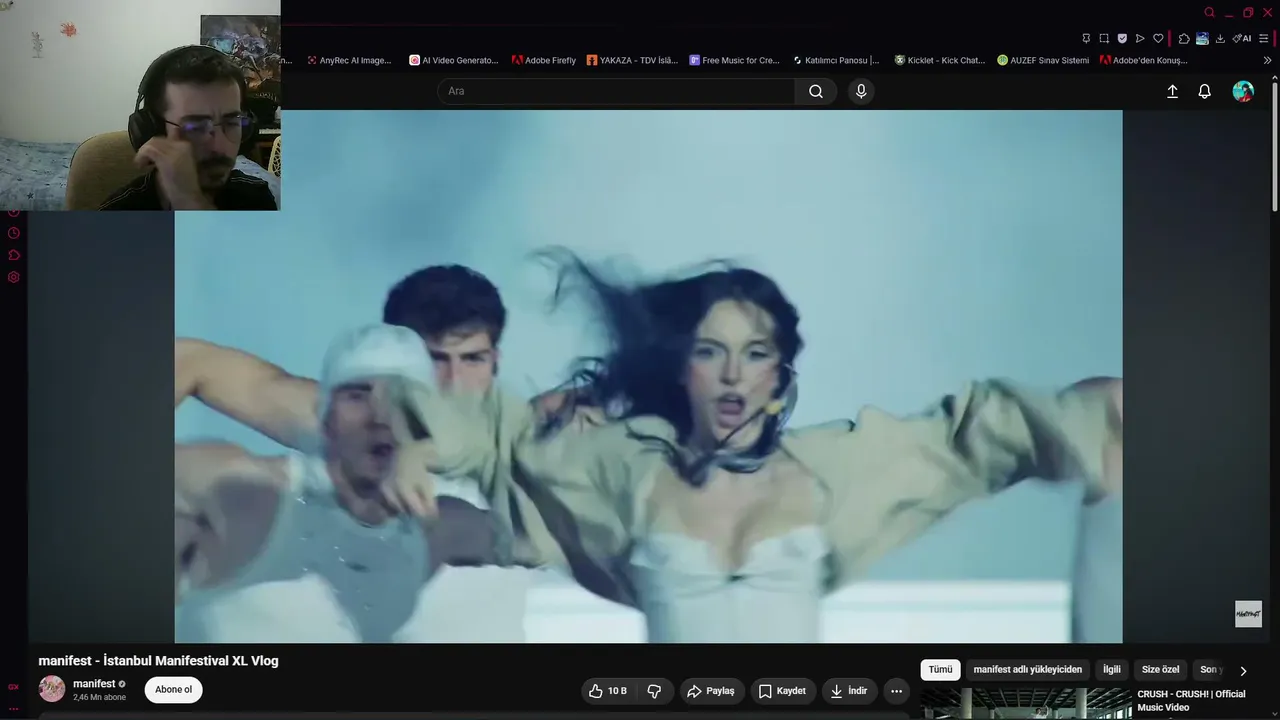Share the video with Paylaş
The width and height of the screenshot is (1280, 720).
pyautogui.click(x=710, y=691)
